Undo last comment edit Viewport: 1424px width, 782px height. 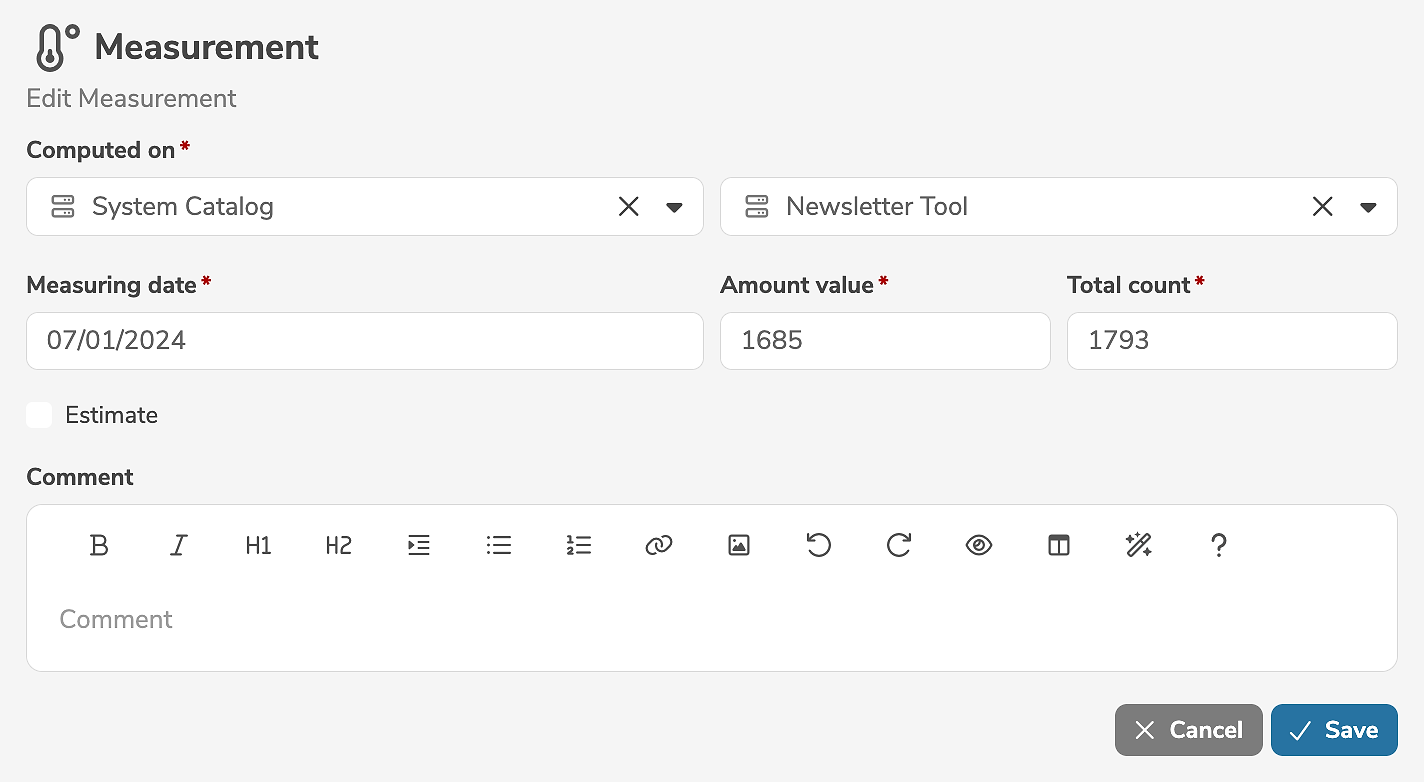[818, 545]
